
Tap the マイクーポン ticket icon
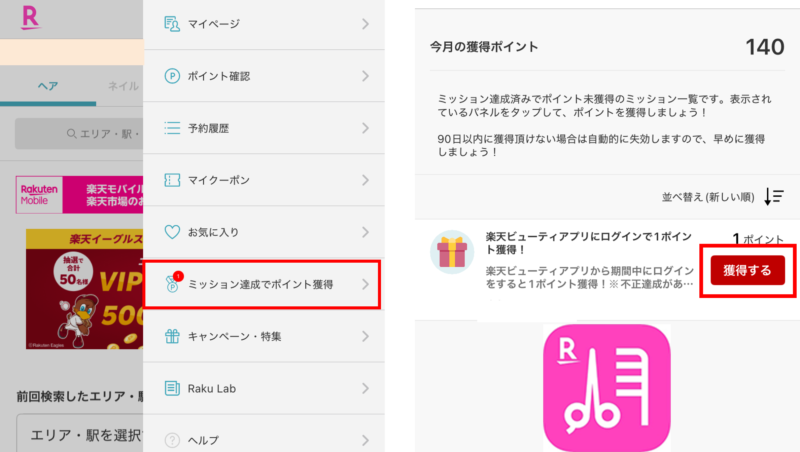(x=172, y=180)
